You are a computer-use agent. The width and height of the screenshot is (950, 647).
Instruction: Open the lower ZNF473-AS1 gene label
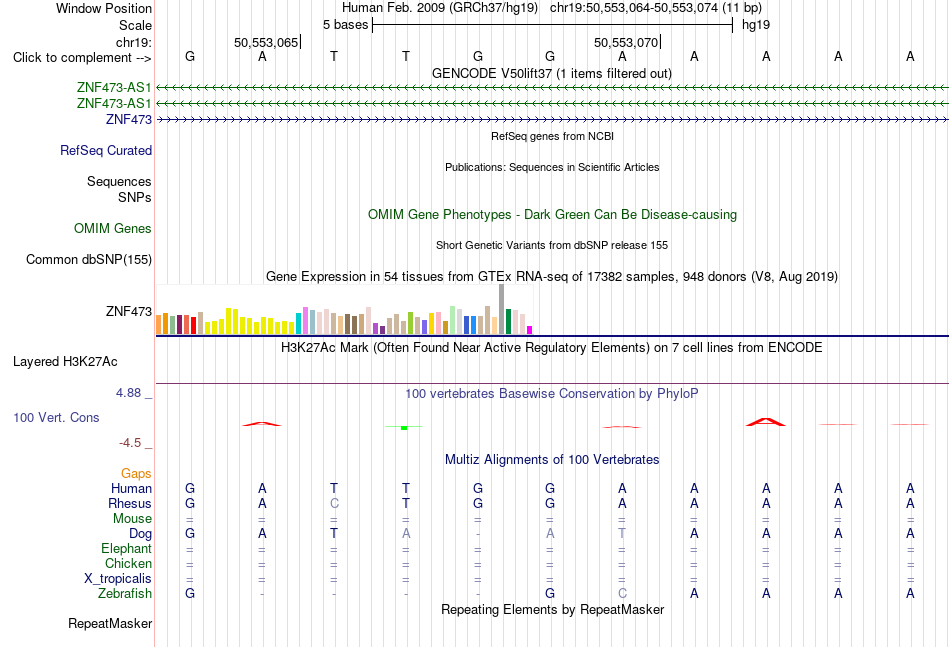click(114, 104)
